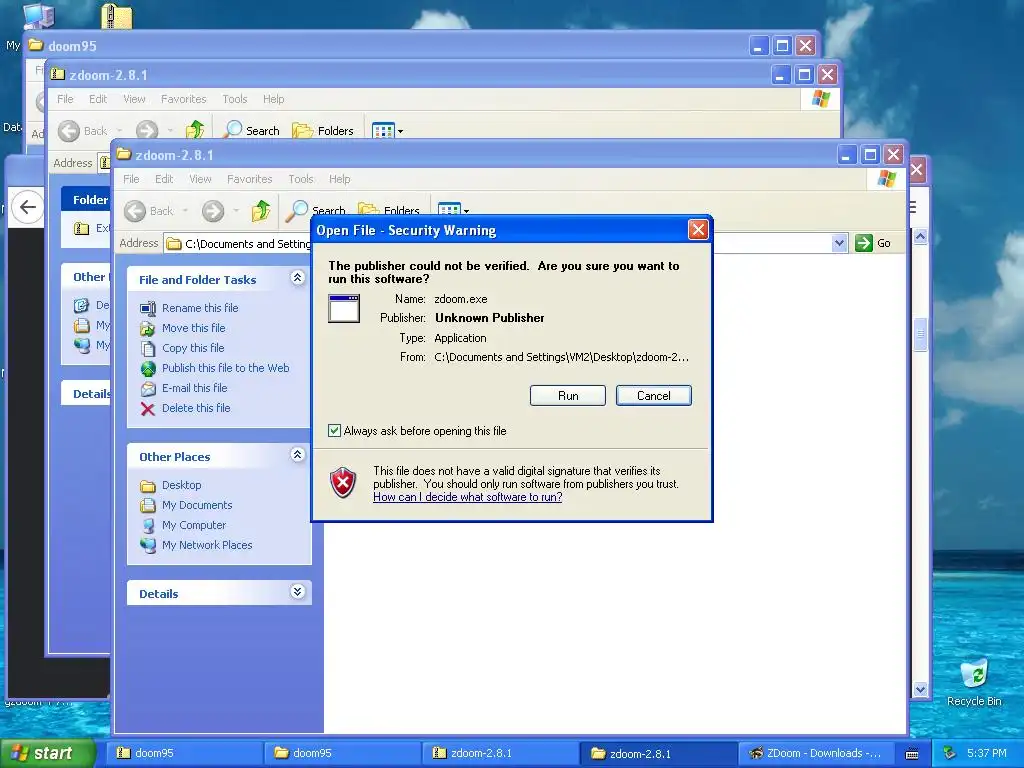Open the View menu in front zdoom-2.8.1 window
This screenshot has height=768, width=1024.
tap(200, 179)
